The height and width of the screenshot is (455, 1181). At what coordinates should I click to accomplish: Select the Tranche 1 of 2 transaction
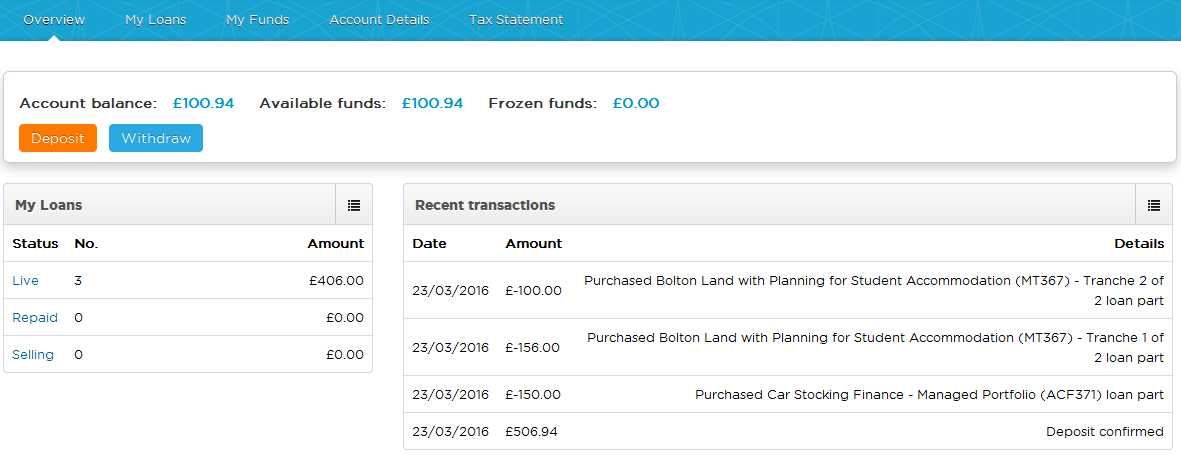pos(788,347)
